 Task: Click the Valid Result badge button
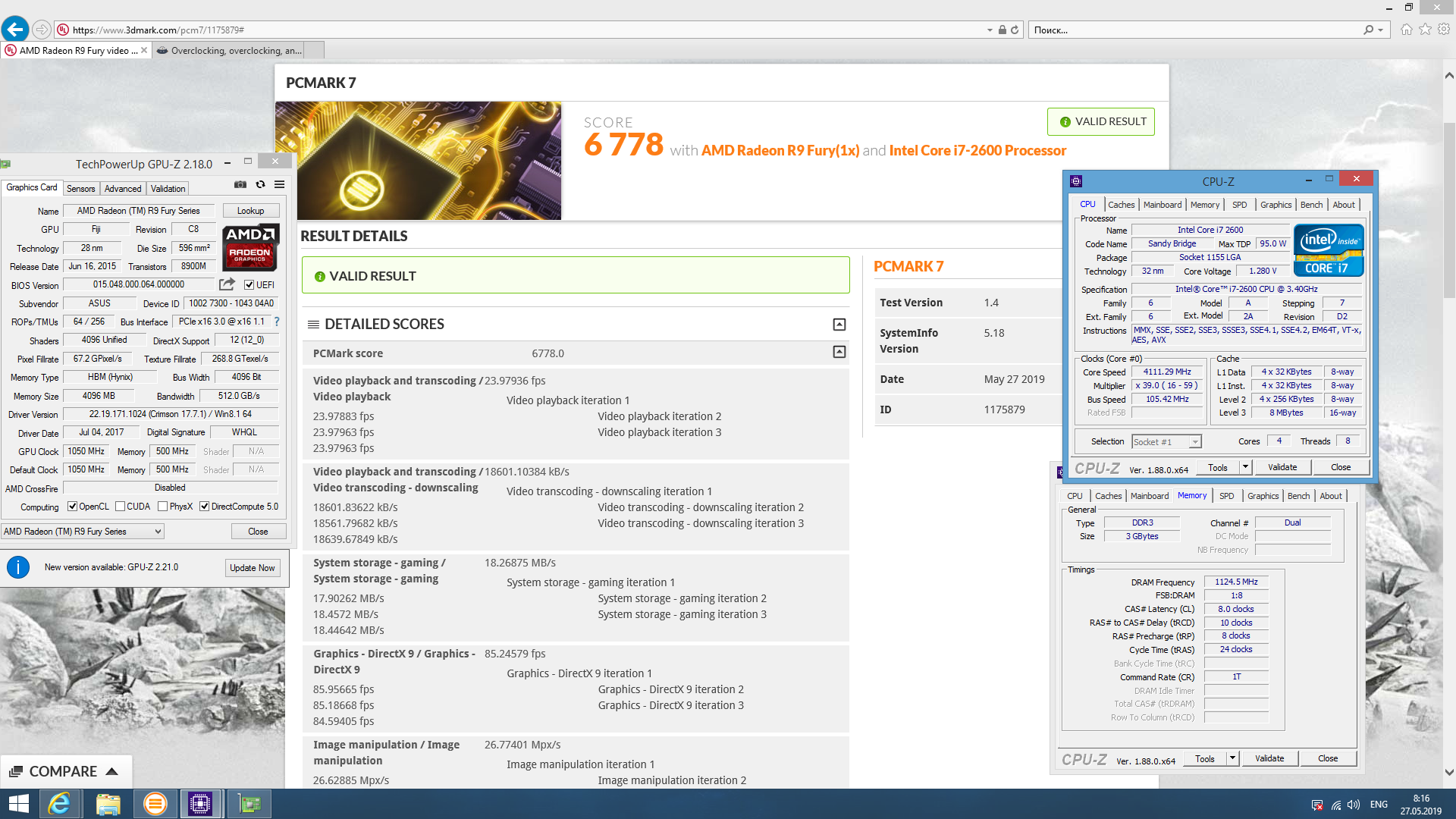(1101, 121)
